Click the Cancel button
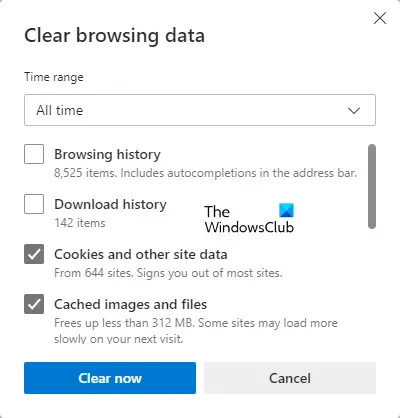Viewport: 400px width, 418px height. (x=290, y=378)
